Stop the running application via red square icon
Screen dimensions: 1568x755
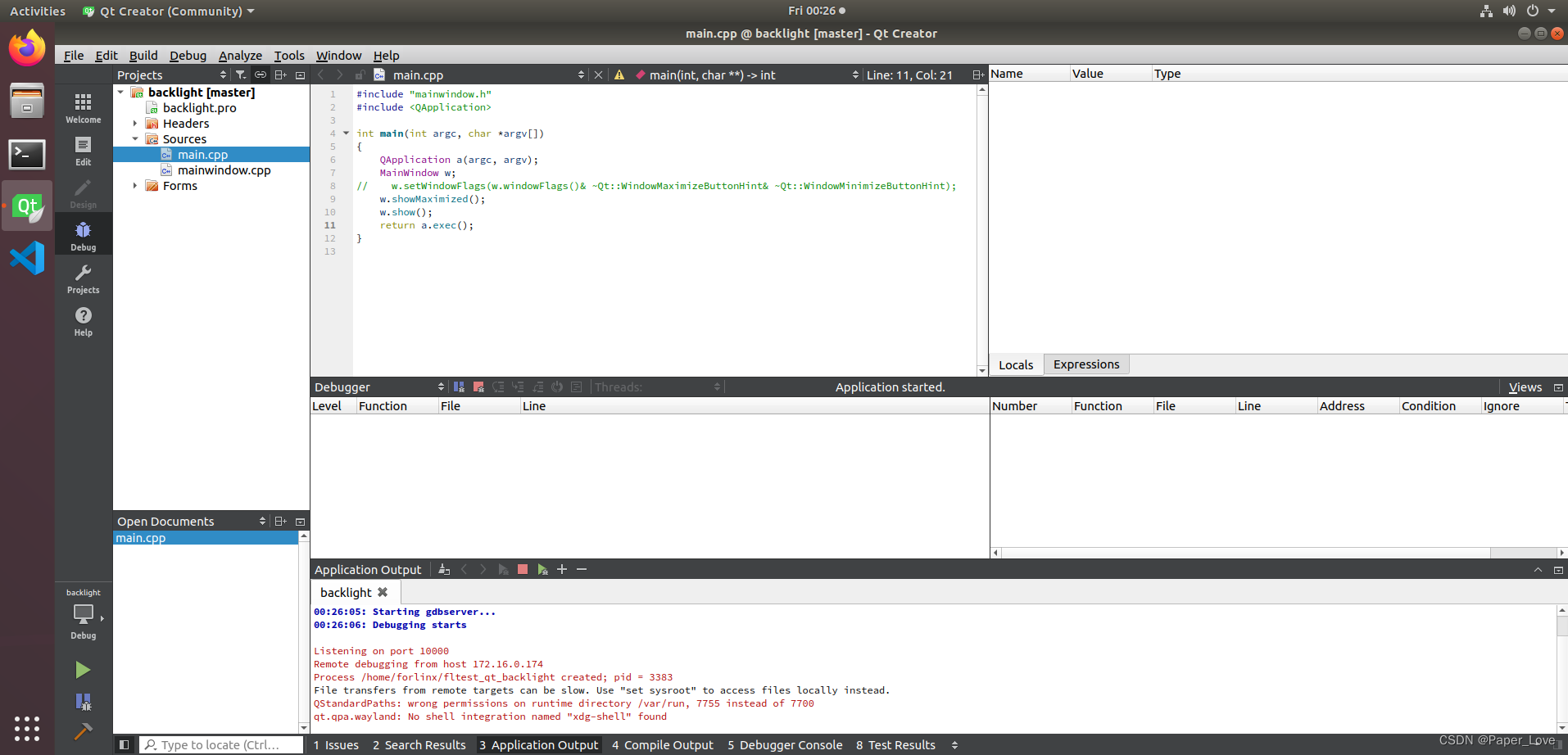point(522,568)
